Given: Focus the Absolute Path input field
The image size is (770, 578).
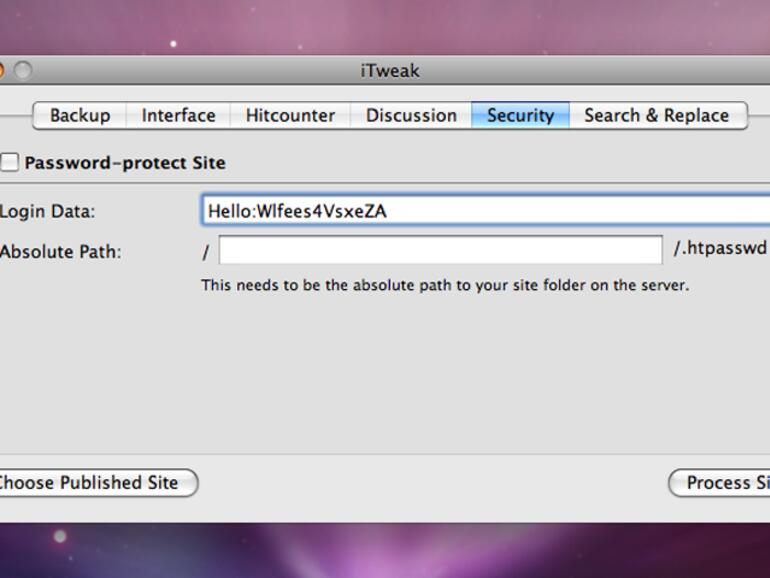Looking at the screenshot, I should point(440,250).
